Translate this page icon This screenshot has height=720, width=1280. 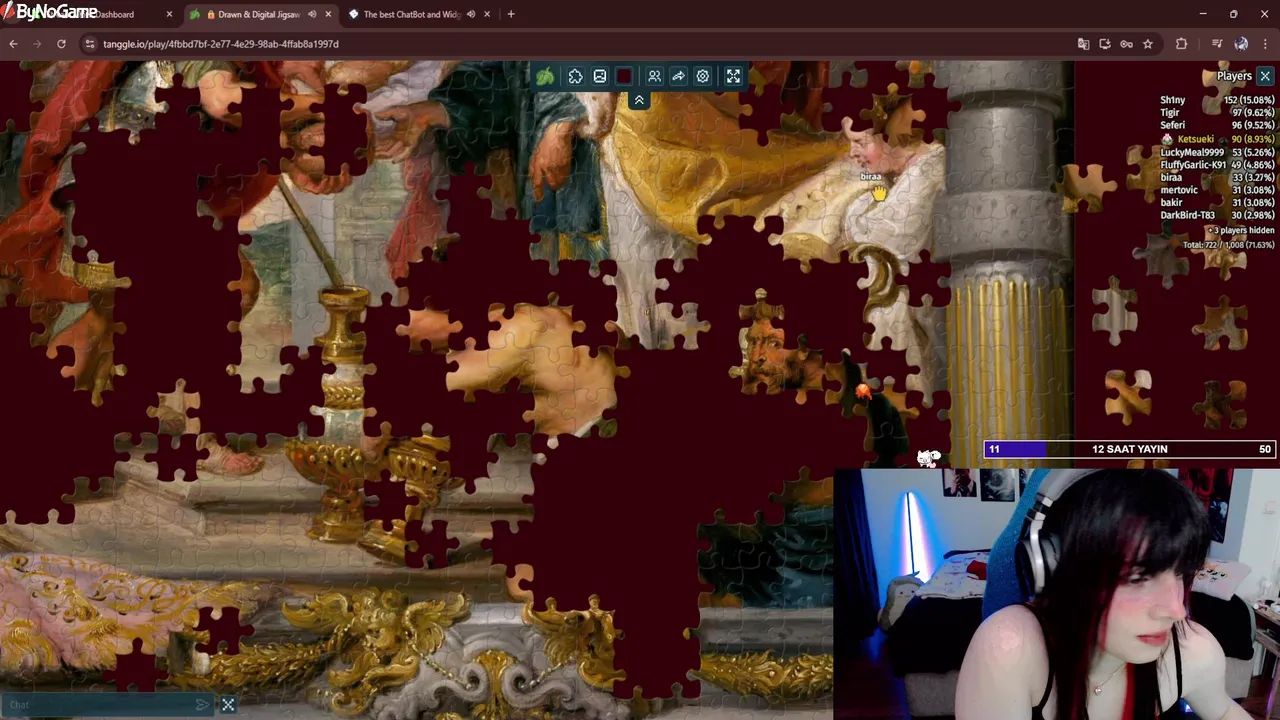click(1083, 44)
